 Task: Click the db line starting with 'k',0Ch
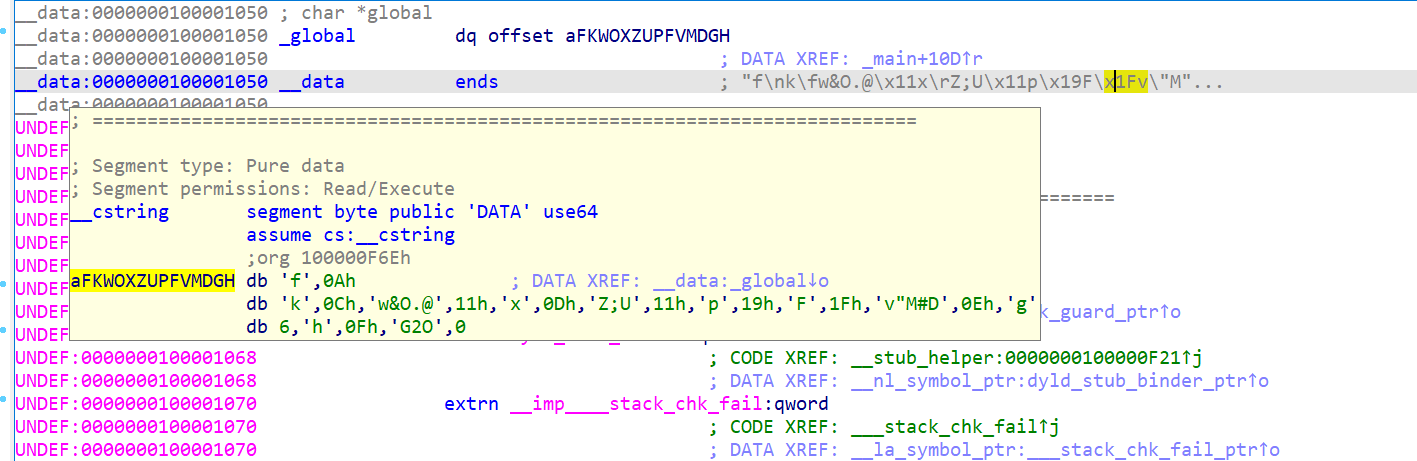[x=641, y=304]
